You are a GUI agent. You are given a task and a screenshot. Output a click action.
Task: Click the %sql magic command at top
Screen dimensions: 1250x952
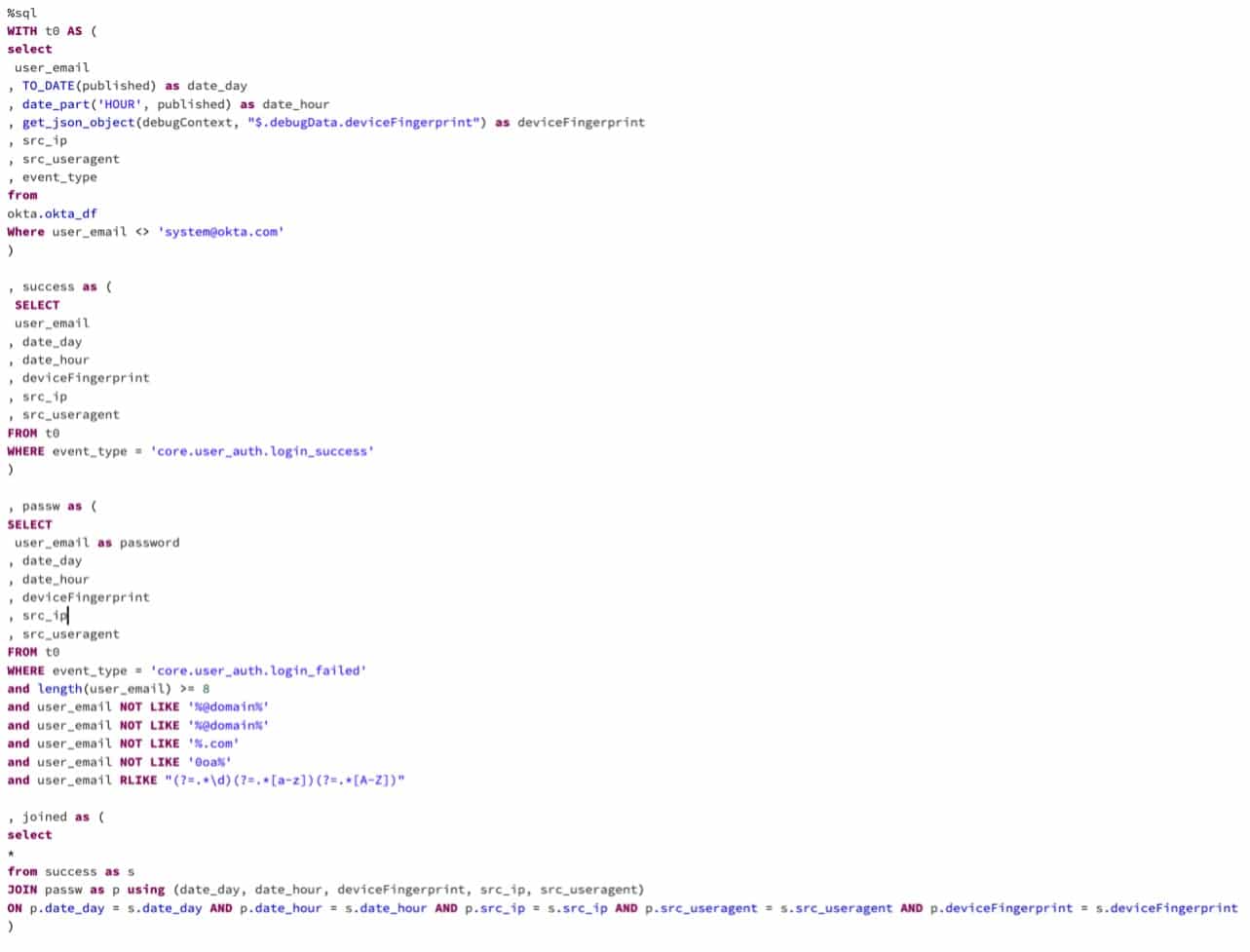21,13
